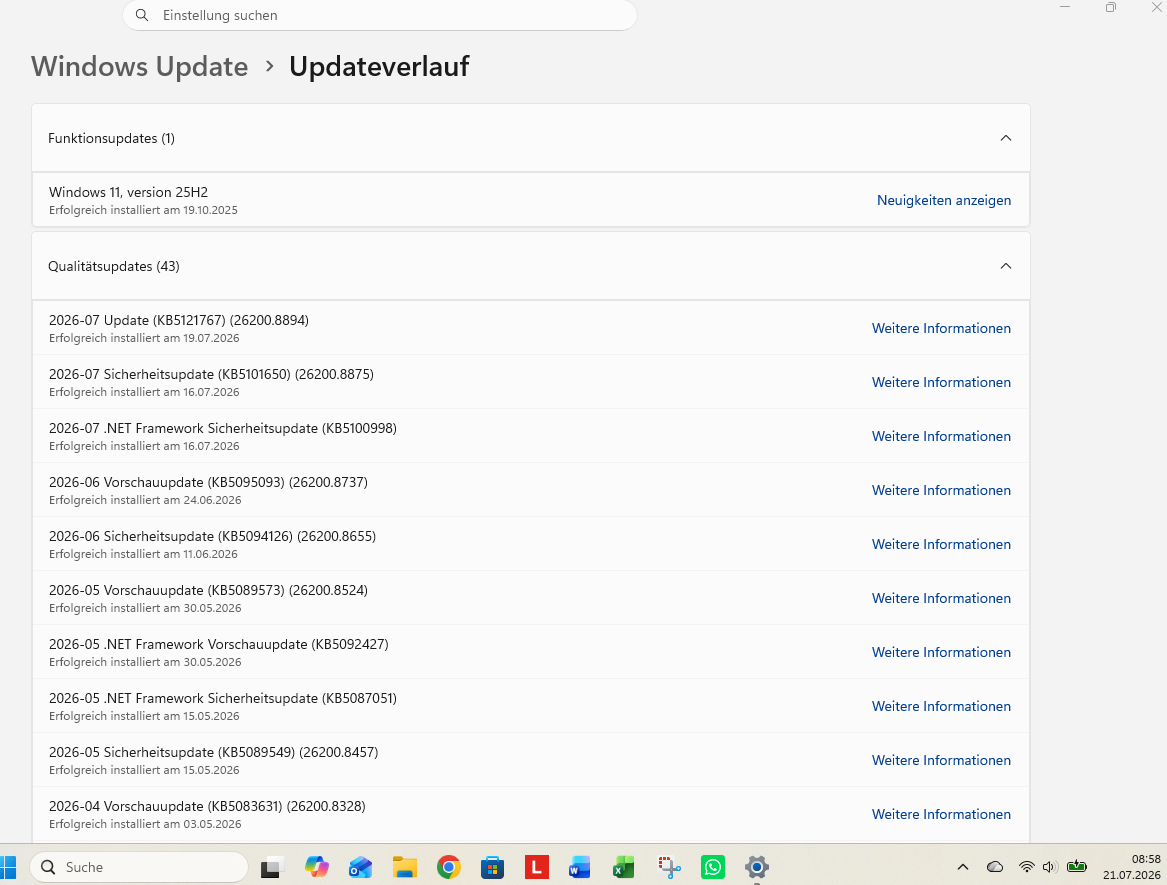Viewport: 1167px width, 885px height.
Task: Show hidden system tray icons
Action: 962,867
